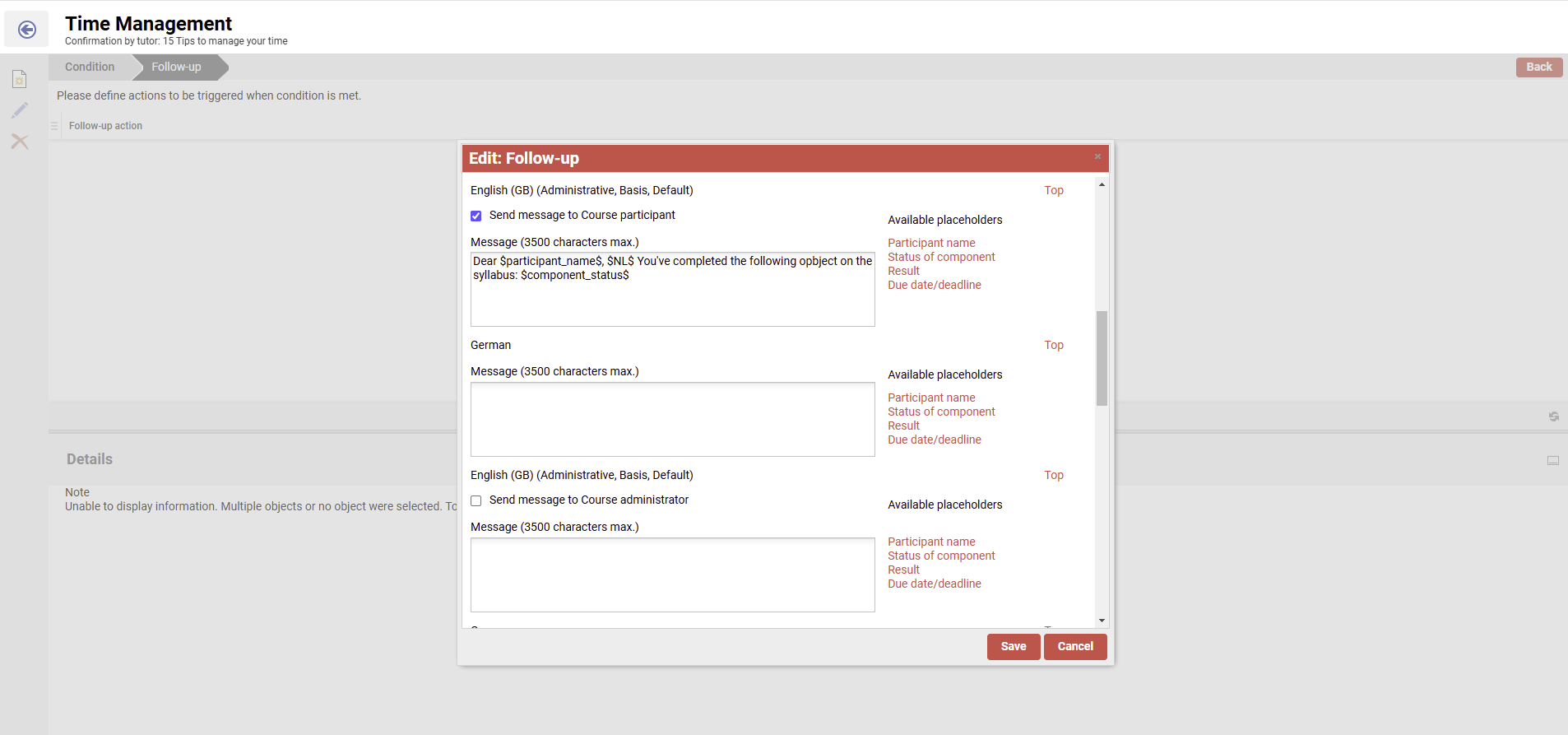This screenshot has height=735, width=1568.
Task: Uncheck Send message to Course participant
Action: coord(476,216)
